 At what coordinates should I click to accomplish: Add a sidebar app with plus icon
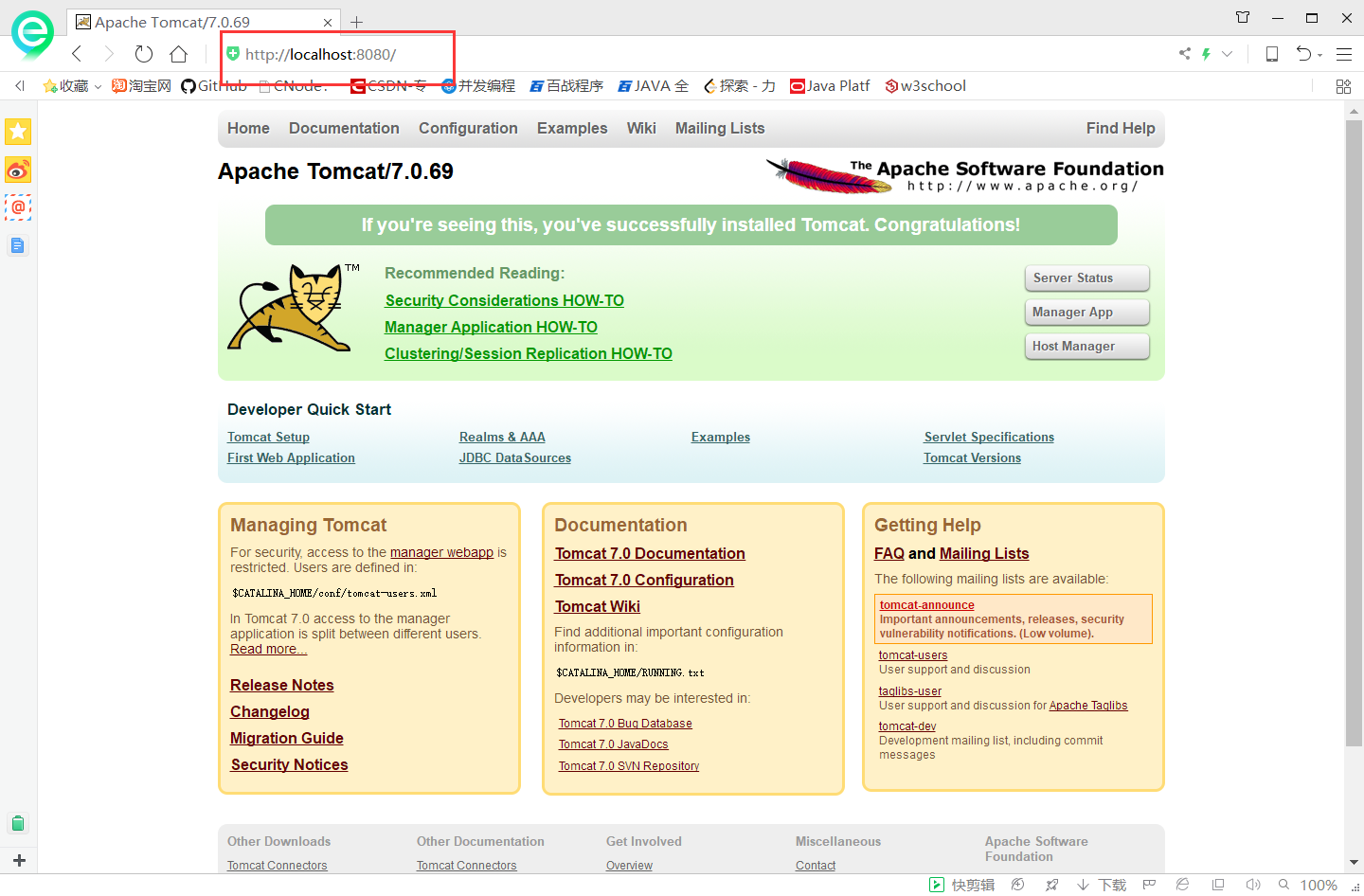tap(19, 860)
